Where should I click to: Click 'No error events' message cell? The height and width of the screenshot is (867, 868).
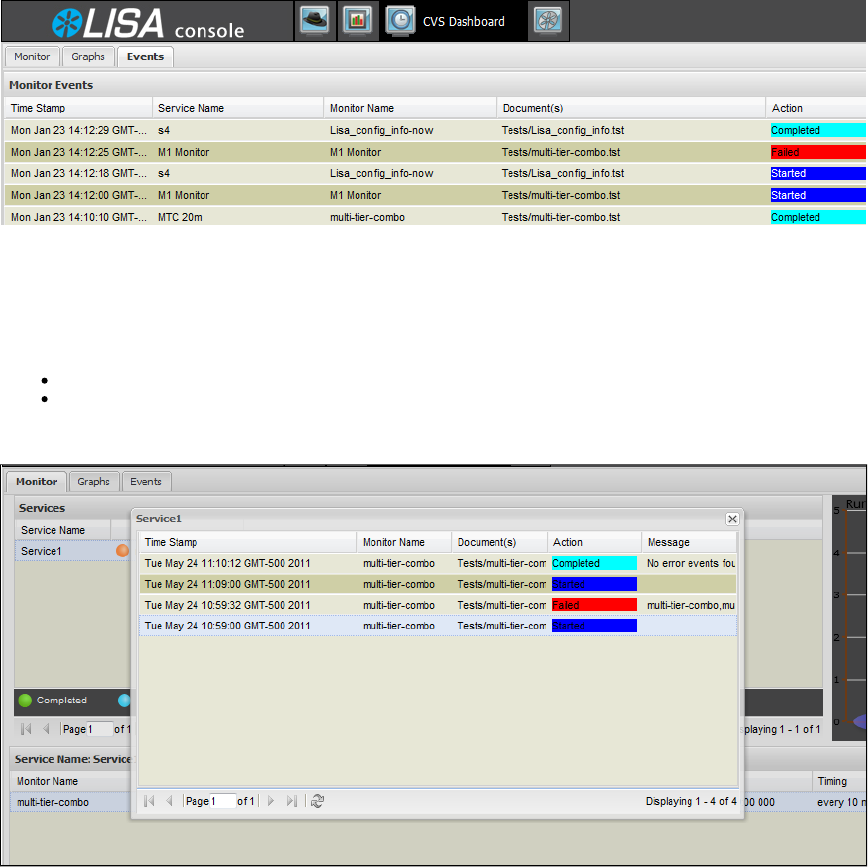[690, 563]
